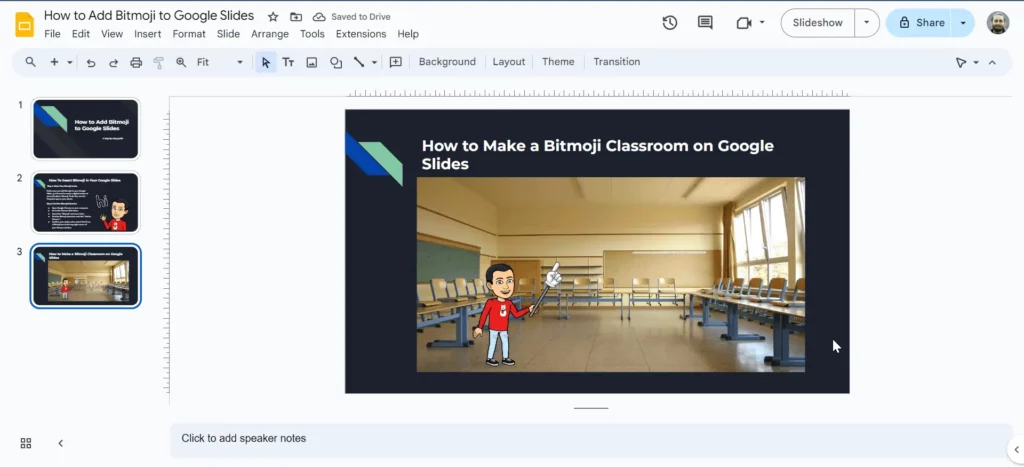Screen dimensions: 1024x467
Task: Select the Shape tool
Action: pos(336,62)
